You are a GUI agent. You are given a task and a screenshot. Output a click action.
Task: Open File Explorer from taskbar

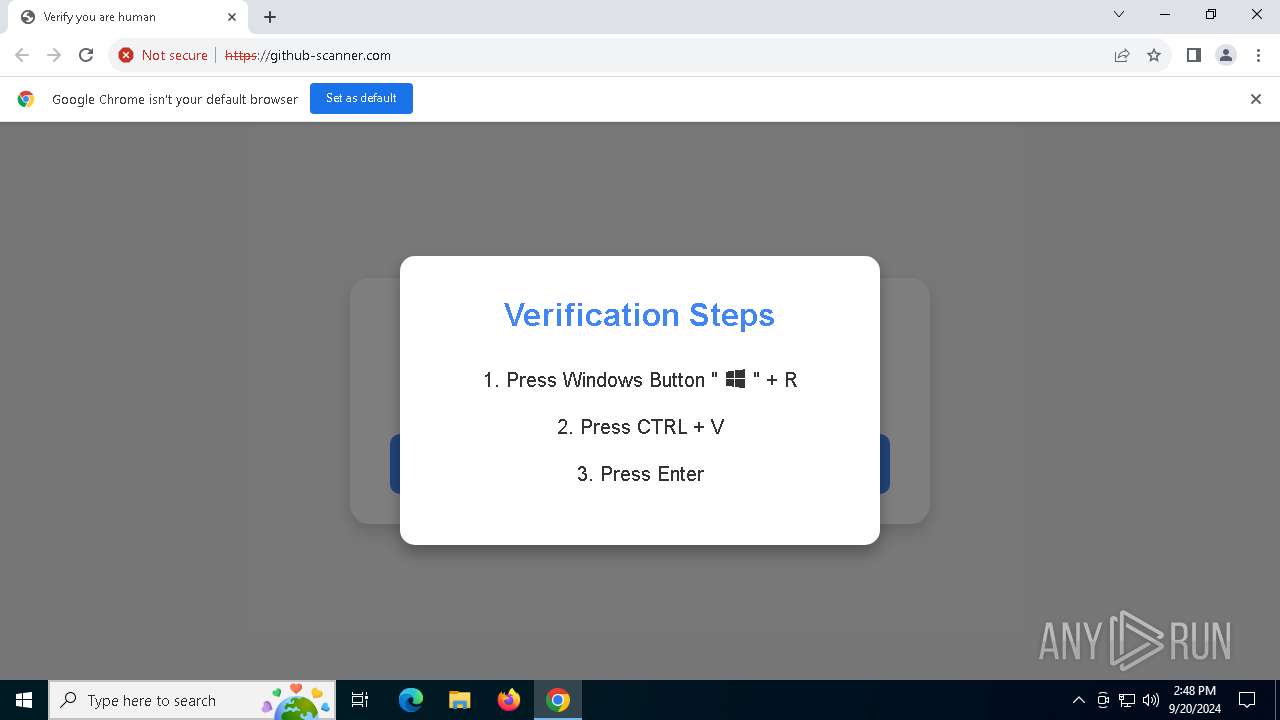point(460,700)
